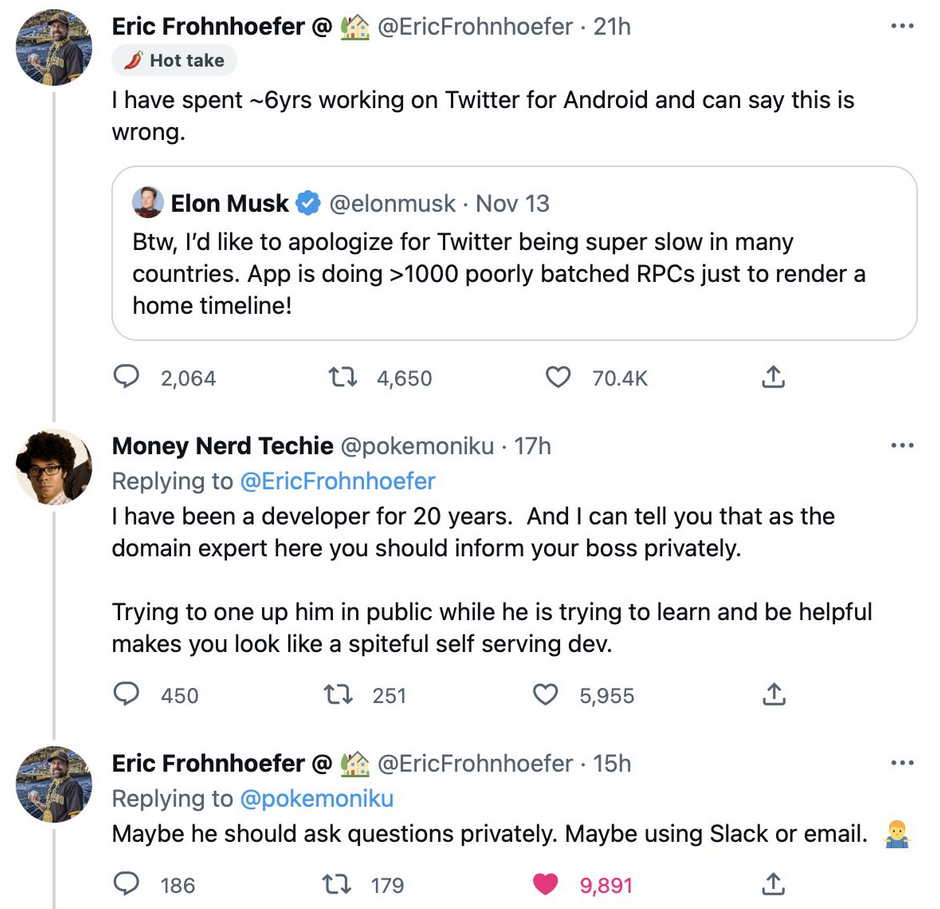Open Money Nerd Techie's profile picture
The image size is (940, 909).
click(54, 466)
